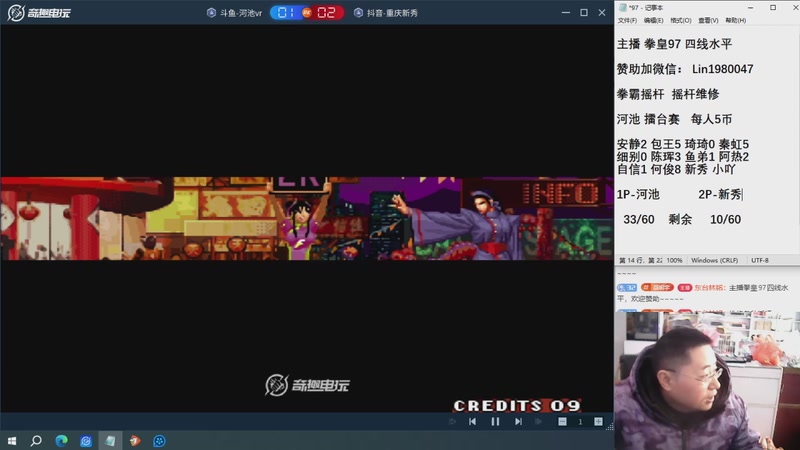The width and height of the screenshot is (800, 450).
Task: Click the Notepad text 每人5币
Action: point(711,119)
